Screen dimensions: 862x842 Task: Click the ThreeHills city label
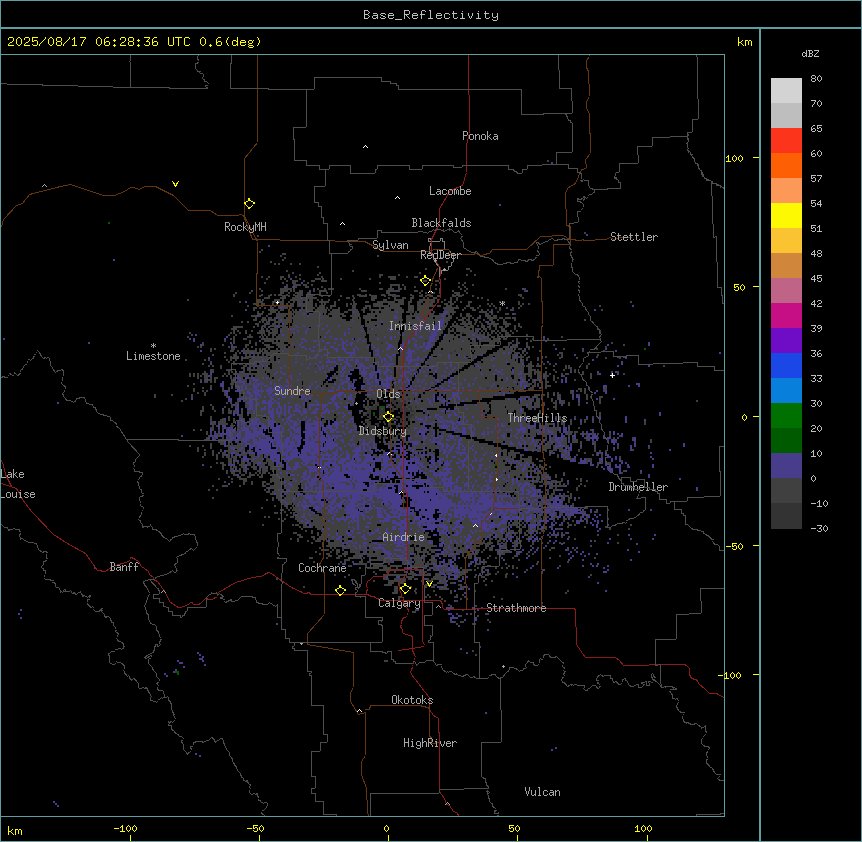(537, 418)
